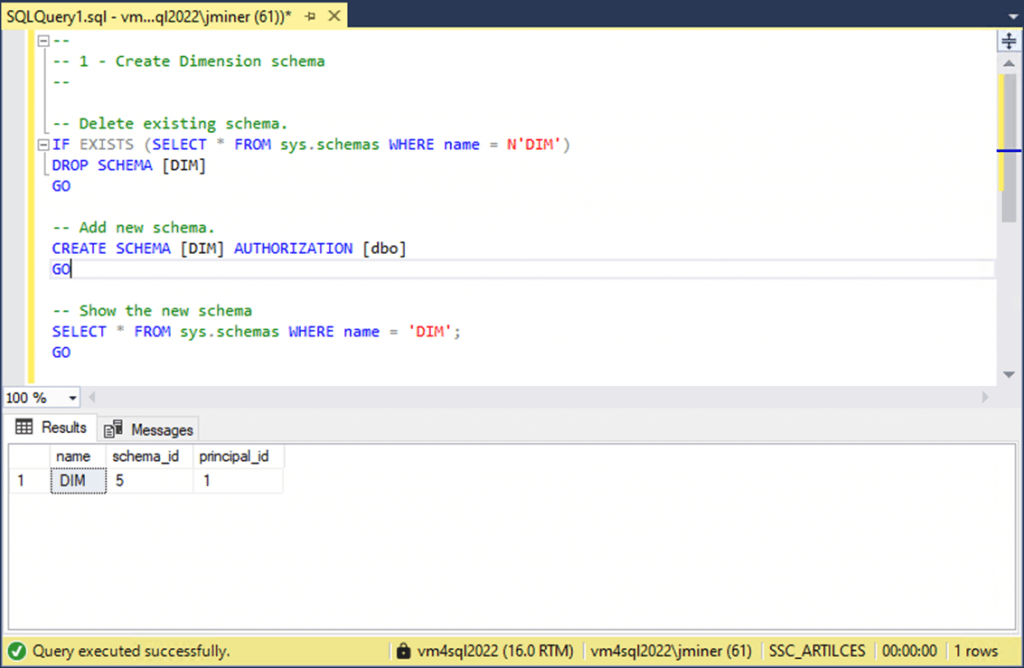1024x668 pixels.
Task: Click the editor vertical scrollbar up arrow
Action: pyautogui.click(x=1009, y=65)
